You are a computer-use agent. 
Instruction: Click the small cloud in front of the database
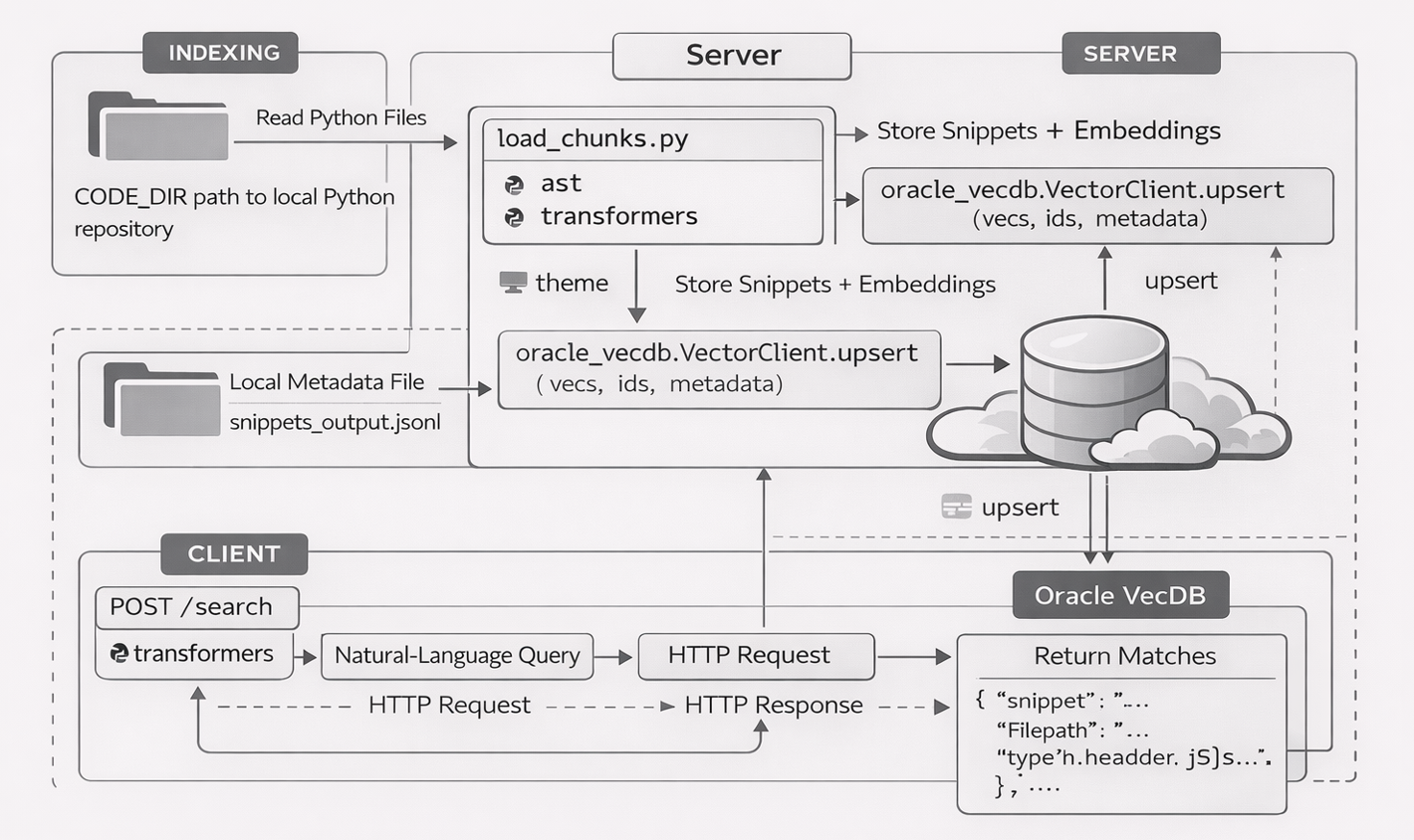point(1153,439)
